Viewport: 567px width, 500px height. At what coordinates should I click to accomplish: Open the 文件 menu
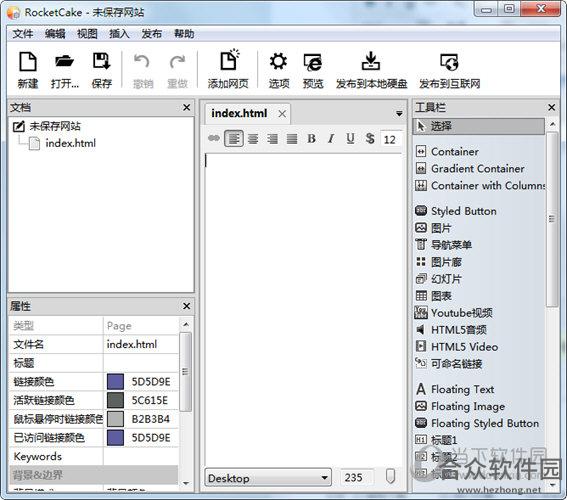22,34
